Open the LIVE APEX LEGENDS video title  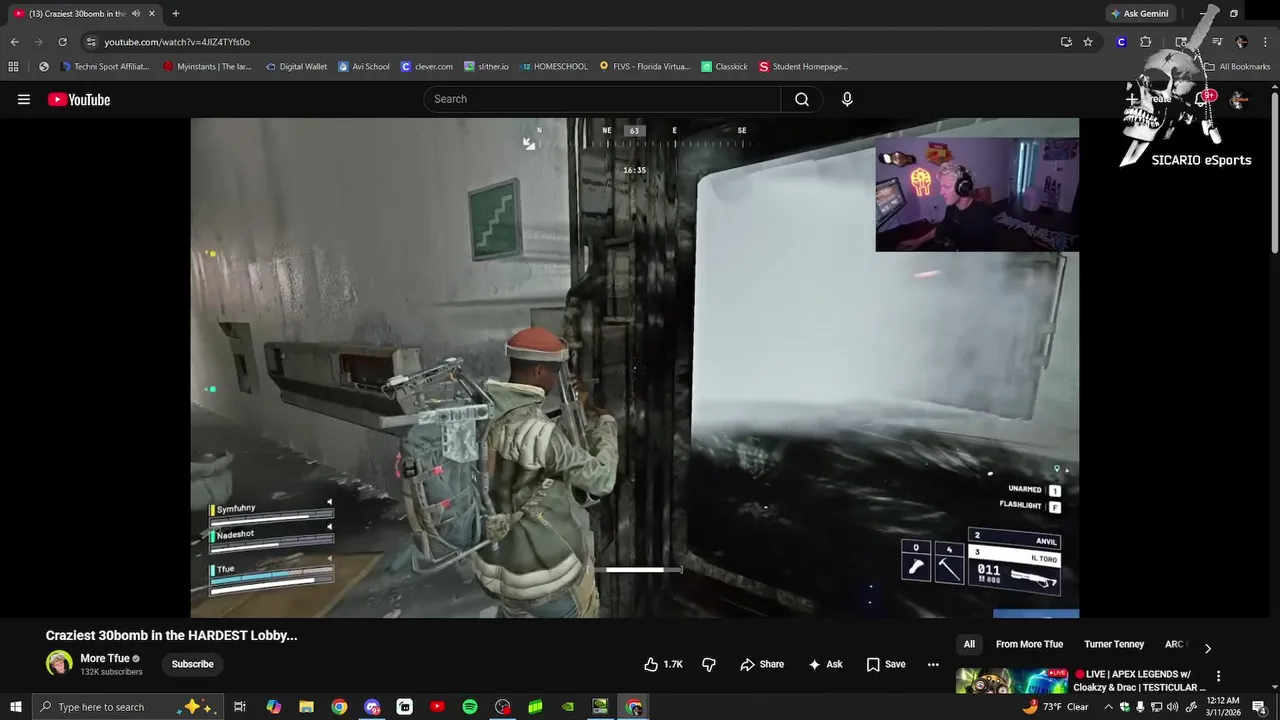(x=1139, y=680)
